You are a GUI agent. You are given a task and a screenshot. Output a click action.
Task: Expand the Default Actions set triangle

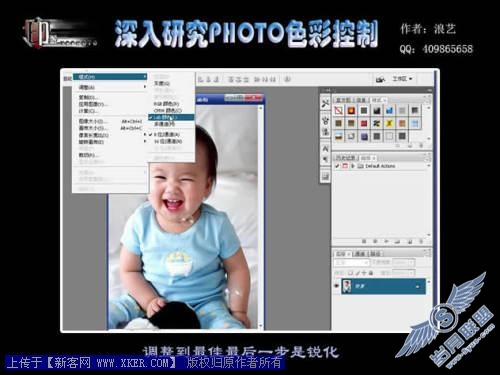[x=353, y=166]
